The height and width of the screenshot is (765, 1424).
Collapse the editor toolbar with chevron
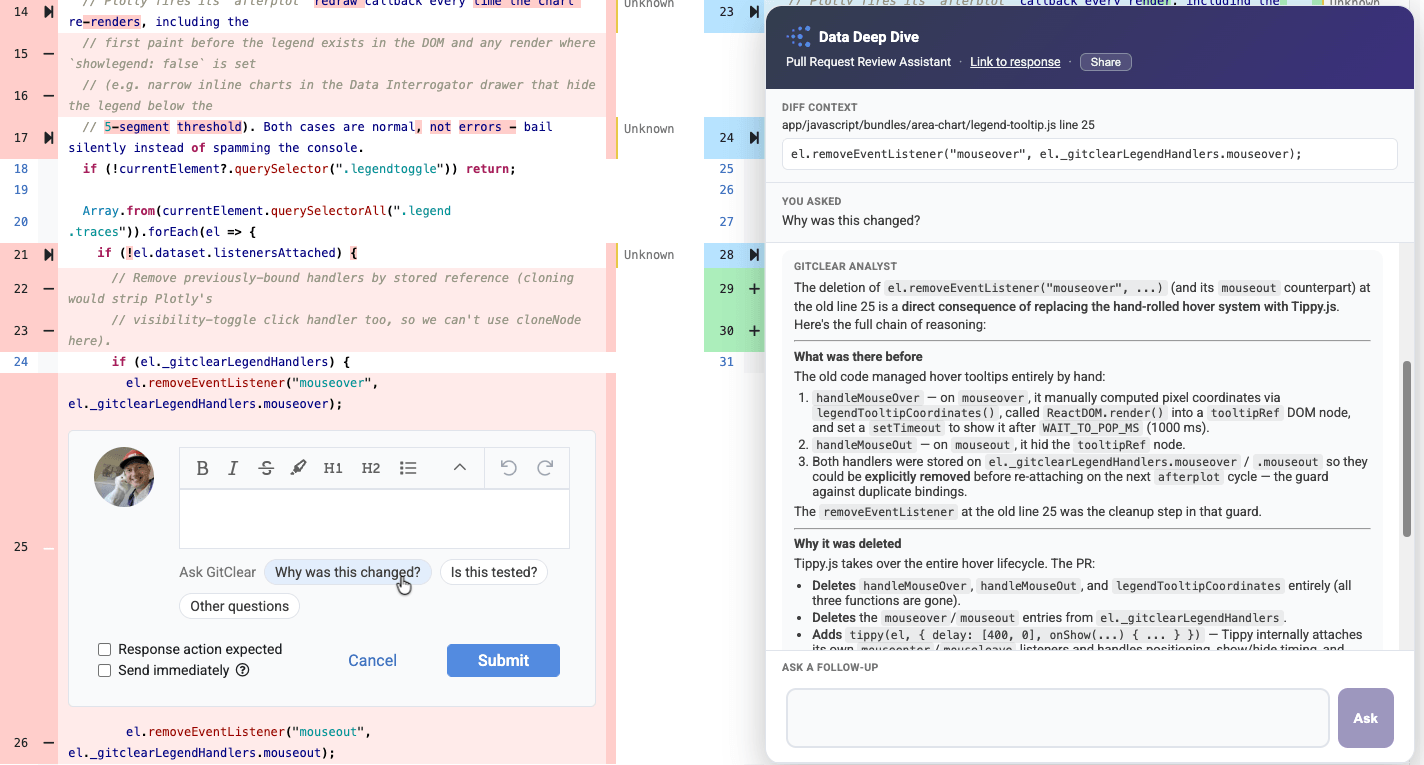tap(460, 468)
